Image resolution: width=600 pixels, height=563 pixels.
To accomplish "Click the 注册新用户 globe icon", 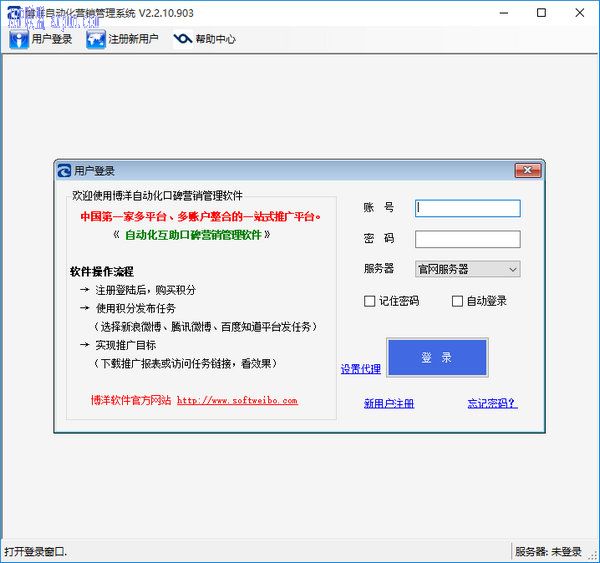I will click(x=96, y=39).
